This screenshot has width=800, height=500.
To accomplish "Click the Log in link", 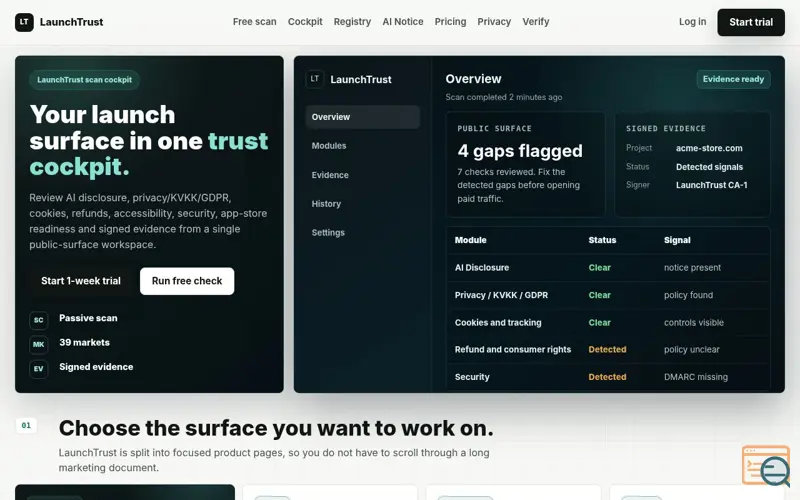I will coord(692,22).
